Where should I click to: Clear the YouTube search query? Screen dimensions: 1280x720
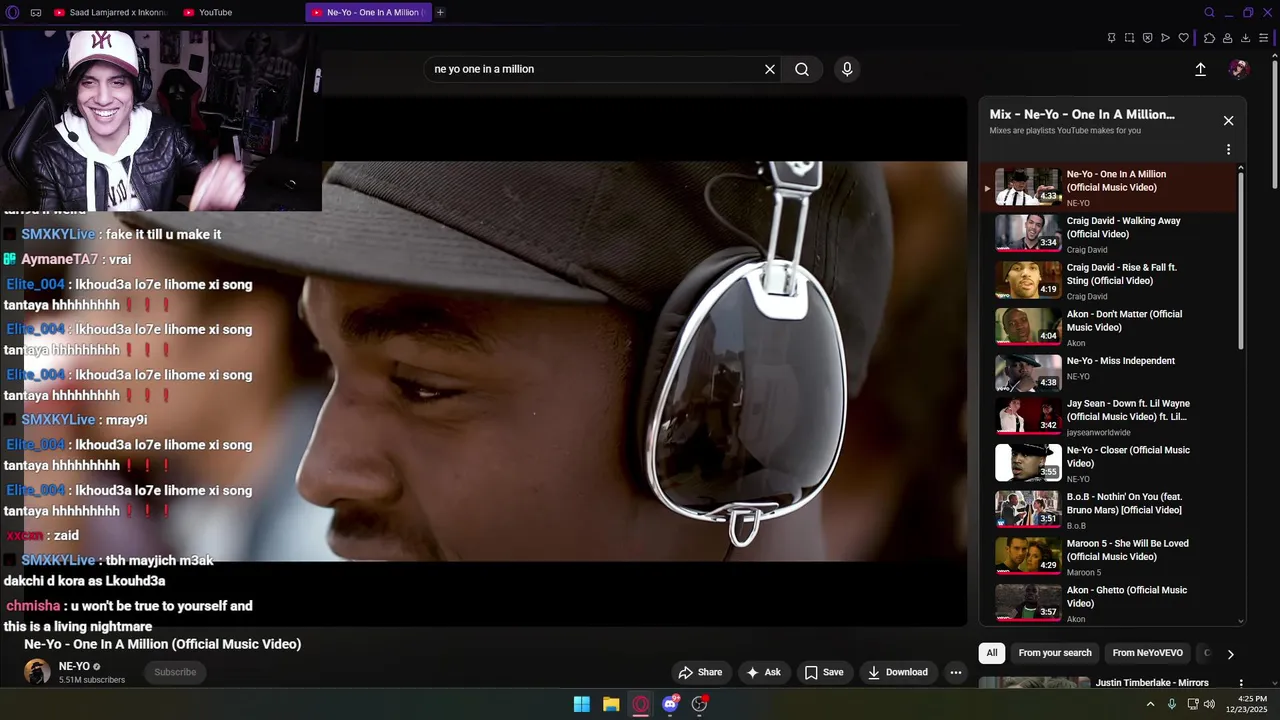pos(770,69)
